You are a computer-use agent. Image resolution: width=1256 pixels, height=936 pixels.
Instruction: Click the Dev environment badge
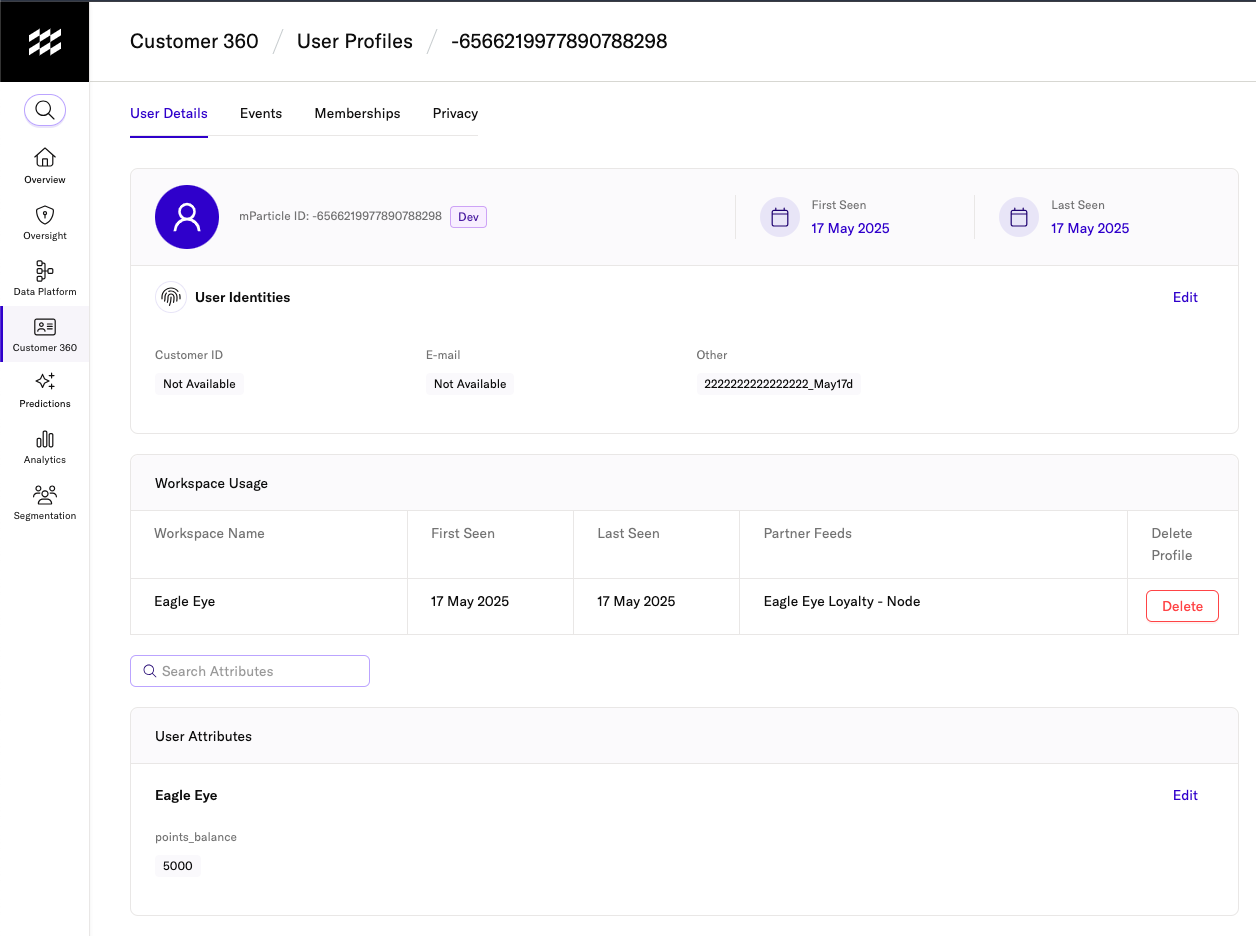(468, 217)
